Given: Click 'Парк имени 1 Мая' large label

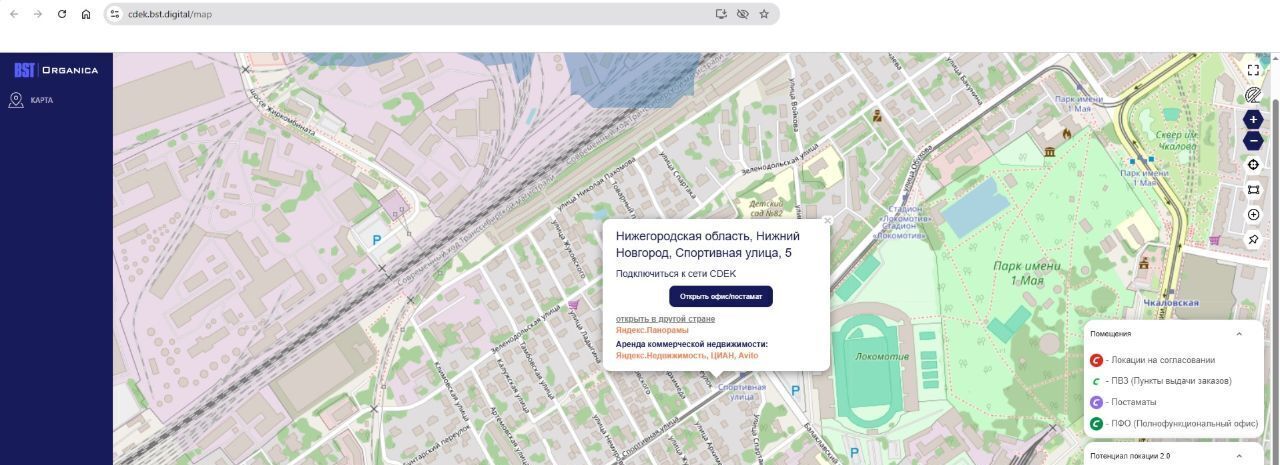Looking at the screenshot, I should coord(1027,273).
